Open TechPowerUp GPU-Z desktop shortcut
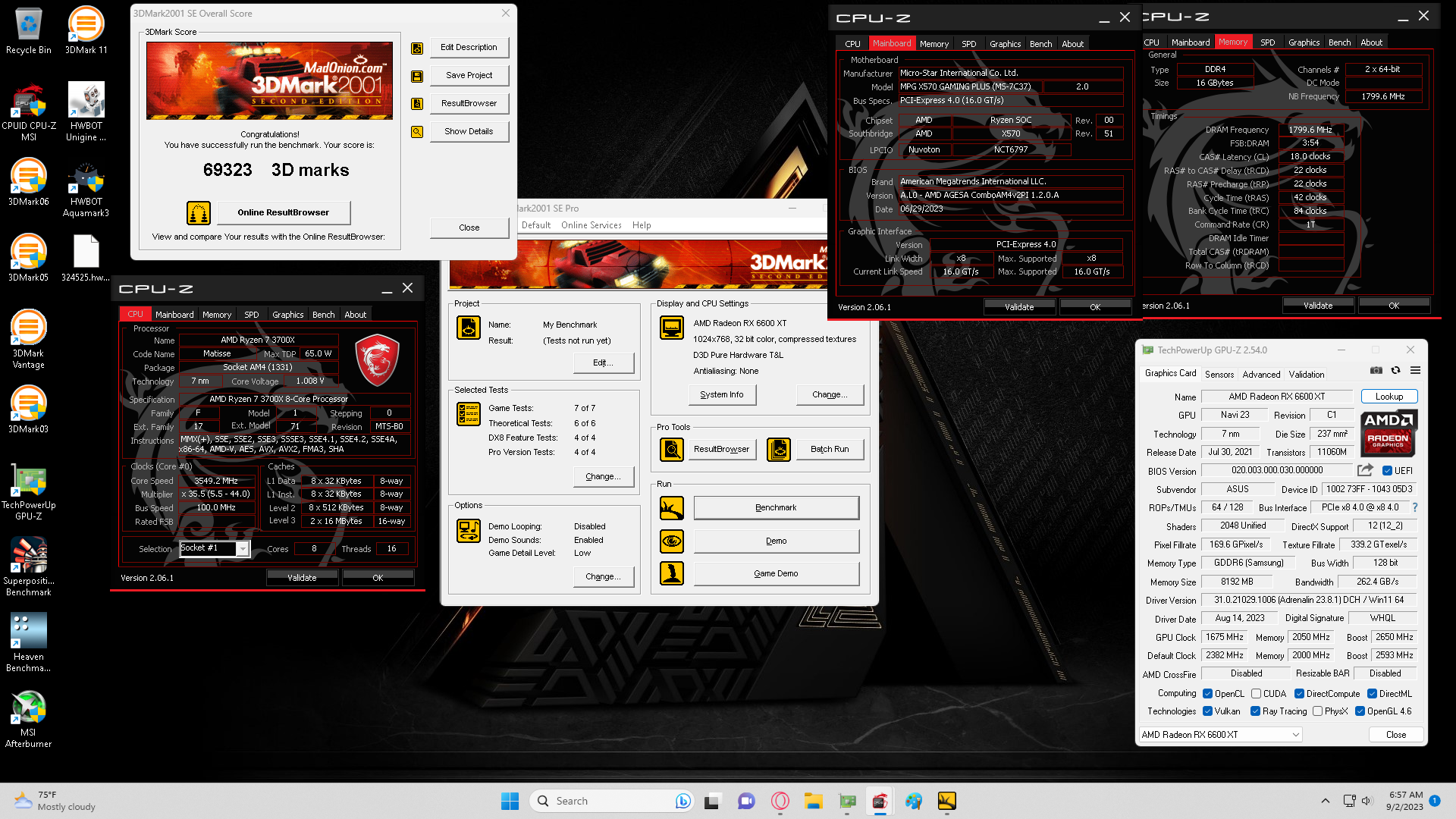The image size is (1456, 819). tap(29, 492)
